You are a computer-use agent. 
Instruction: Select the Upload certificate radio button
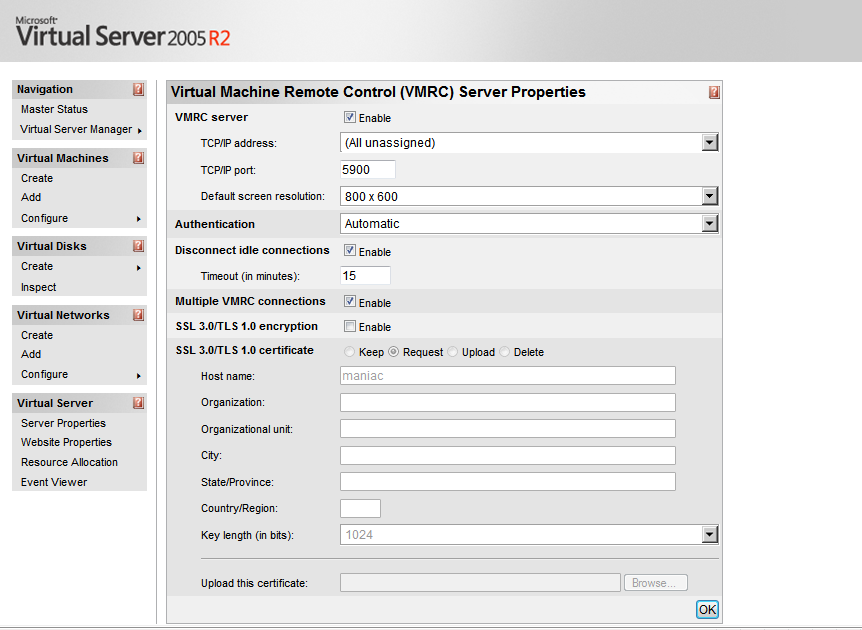(x=452, y=352)
